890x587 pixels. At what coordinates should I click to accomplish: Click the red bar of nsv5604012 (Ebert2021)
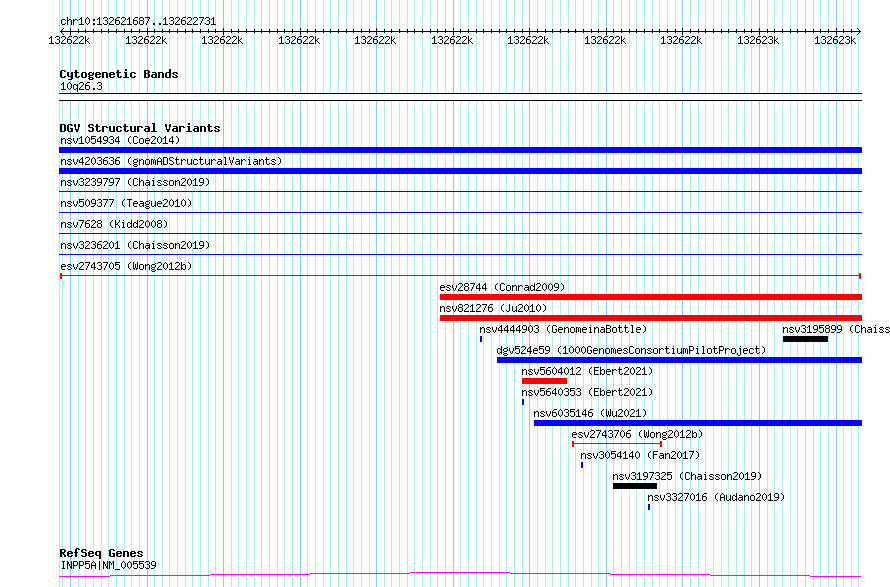click(544, 381)
